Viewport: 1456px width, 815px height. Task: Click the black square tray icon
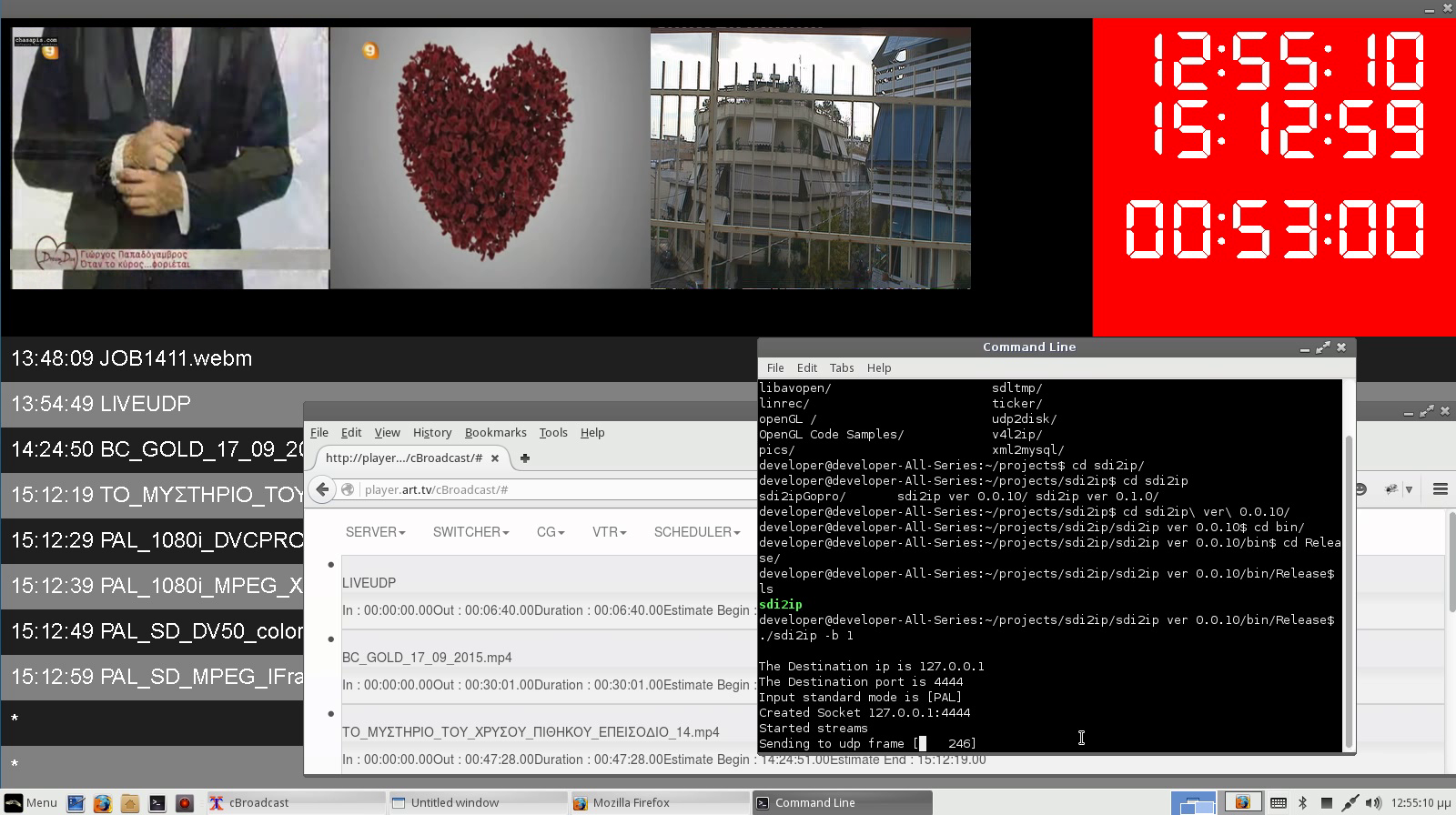1327,803
